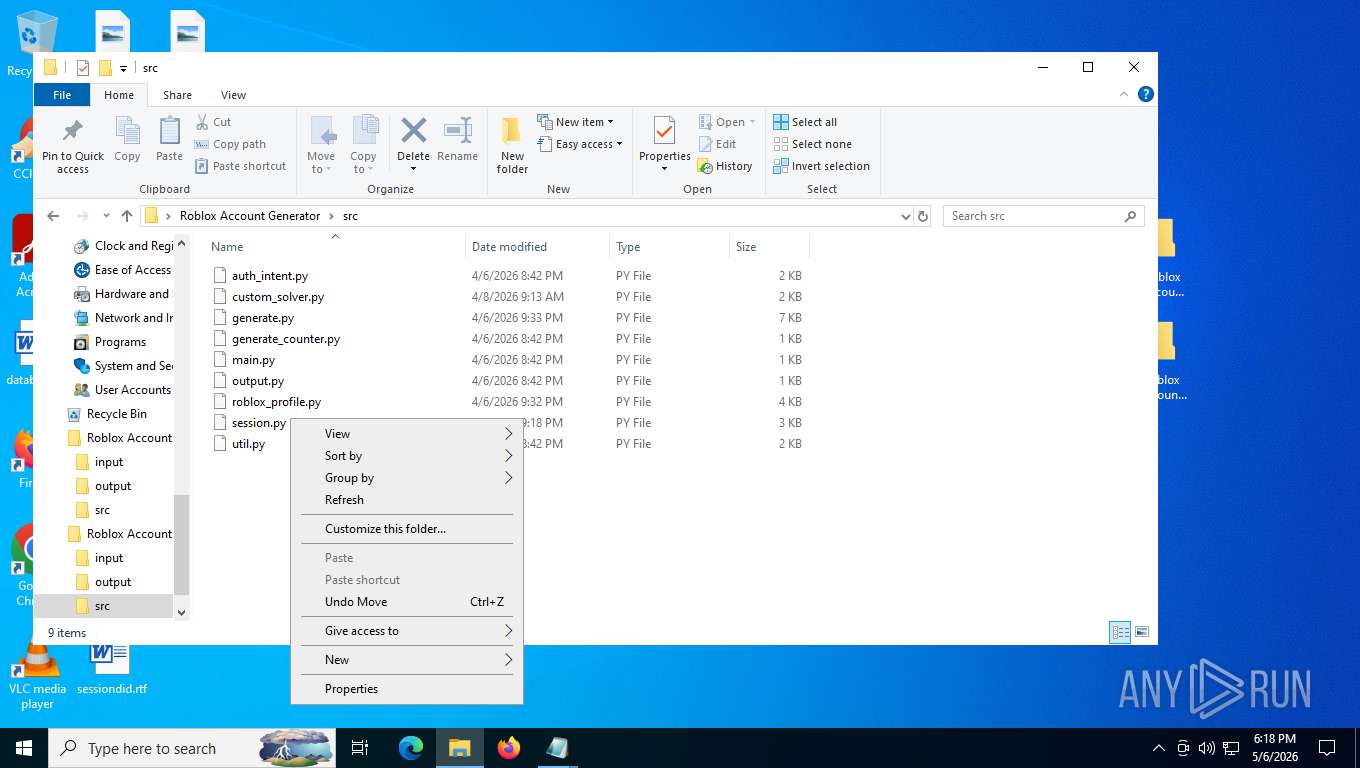
Task: Click Select none in ribbon
Action: coord(812,144)
